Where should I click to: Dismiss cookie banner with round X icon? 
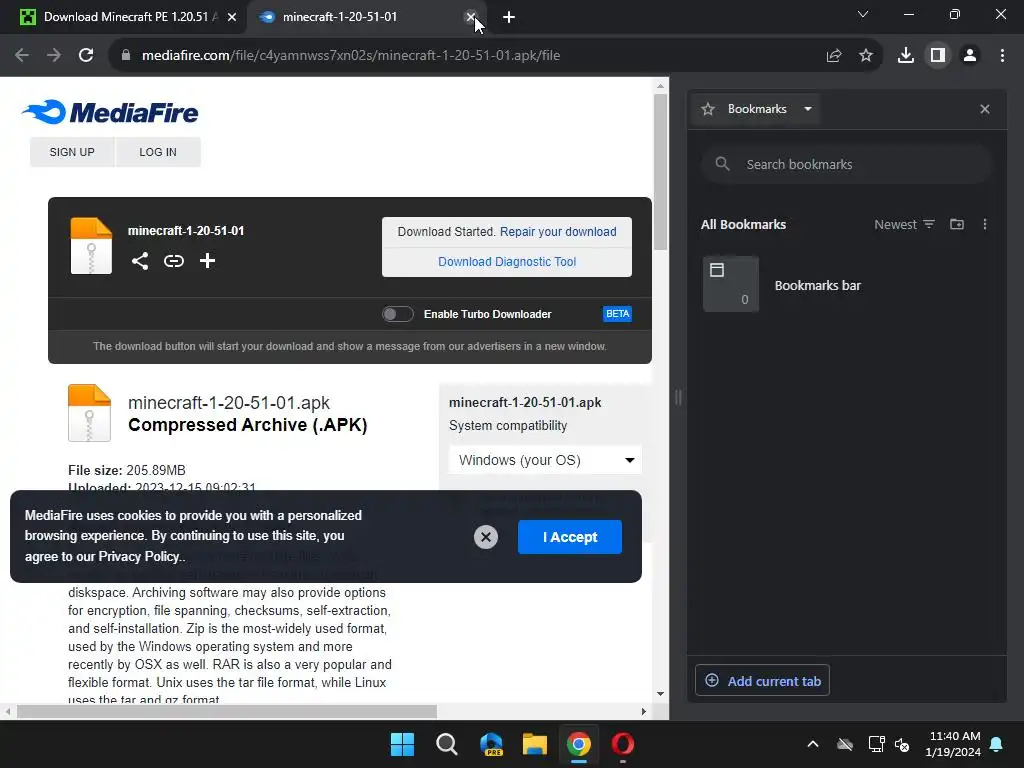coord(486,537)
